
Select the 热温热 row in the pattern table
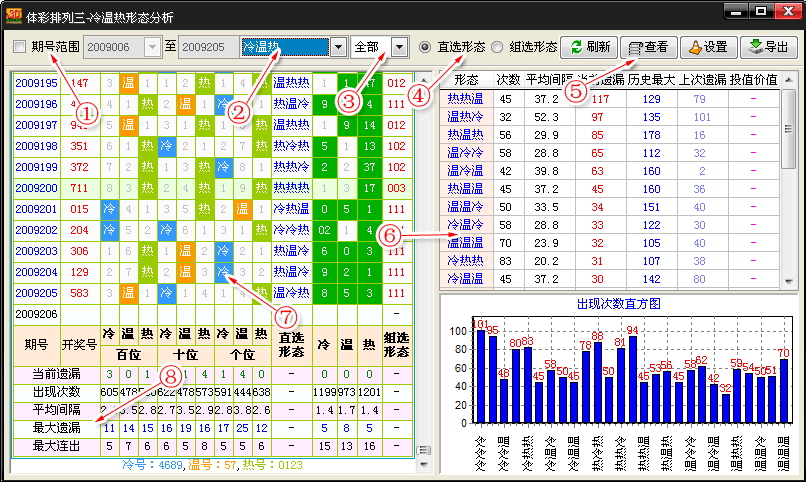coord(610,135)
